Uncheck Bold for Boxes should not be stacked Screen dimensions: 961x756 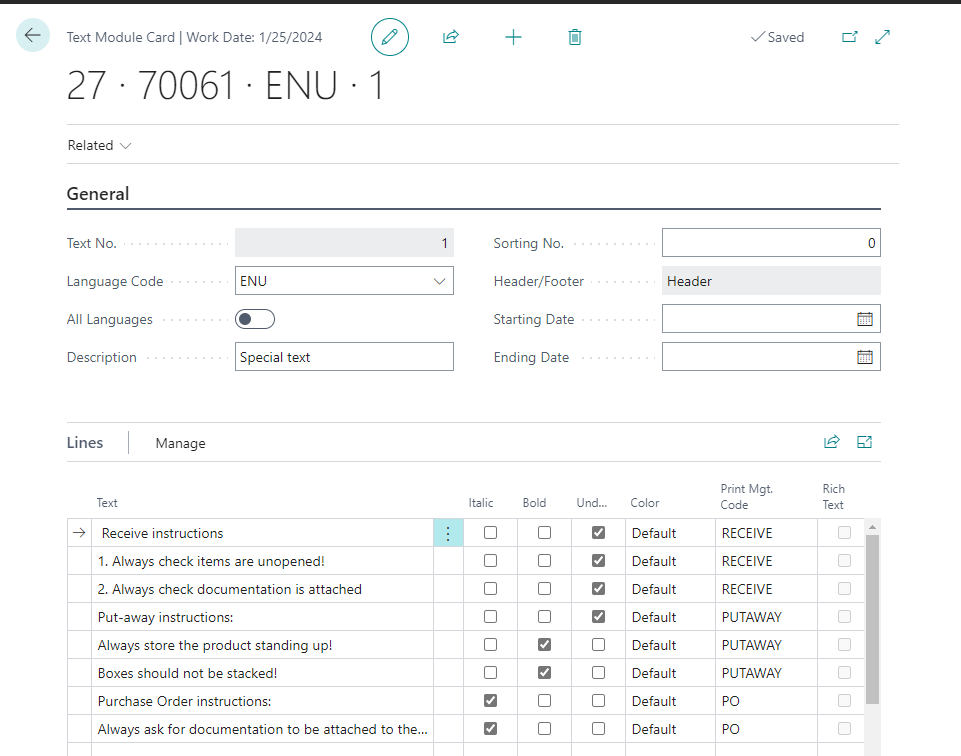[544, 673]
